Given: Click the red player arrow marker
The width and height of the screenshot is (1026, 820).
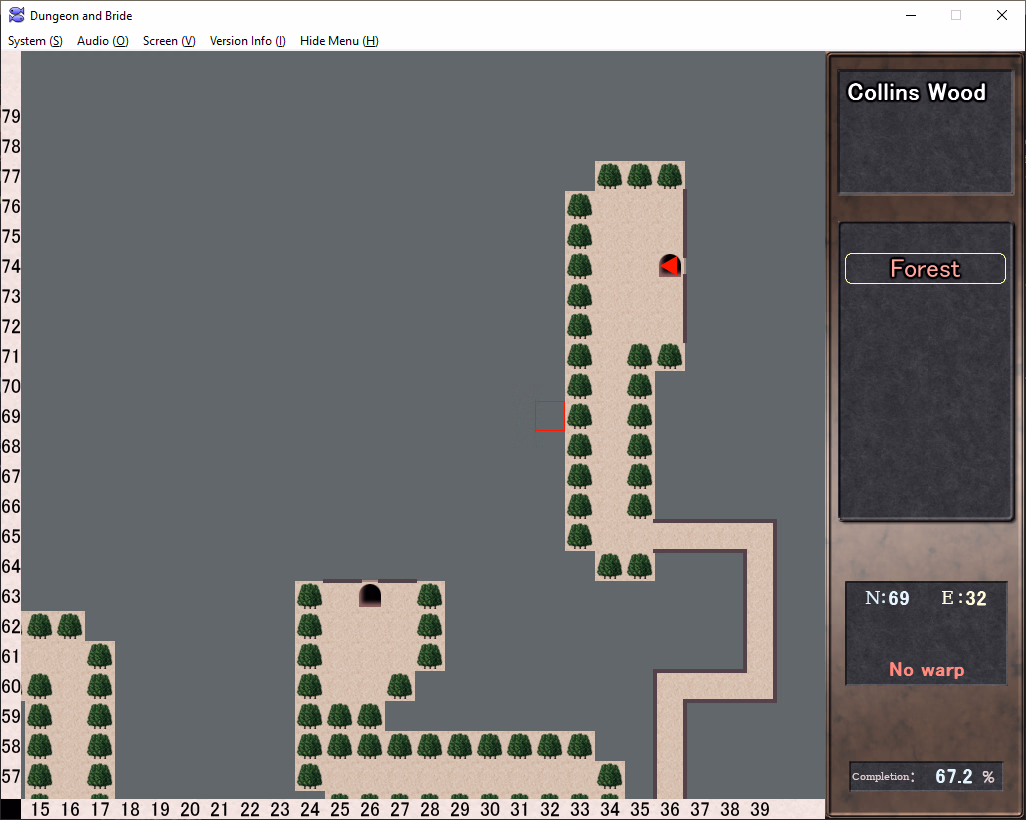Looking at the screenshot, I should (670, 265).
